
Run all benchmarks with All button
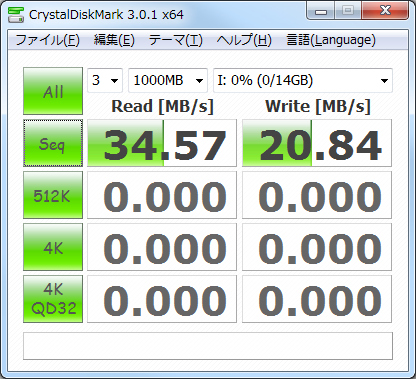pyautogui.click(x=53, y=91)
